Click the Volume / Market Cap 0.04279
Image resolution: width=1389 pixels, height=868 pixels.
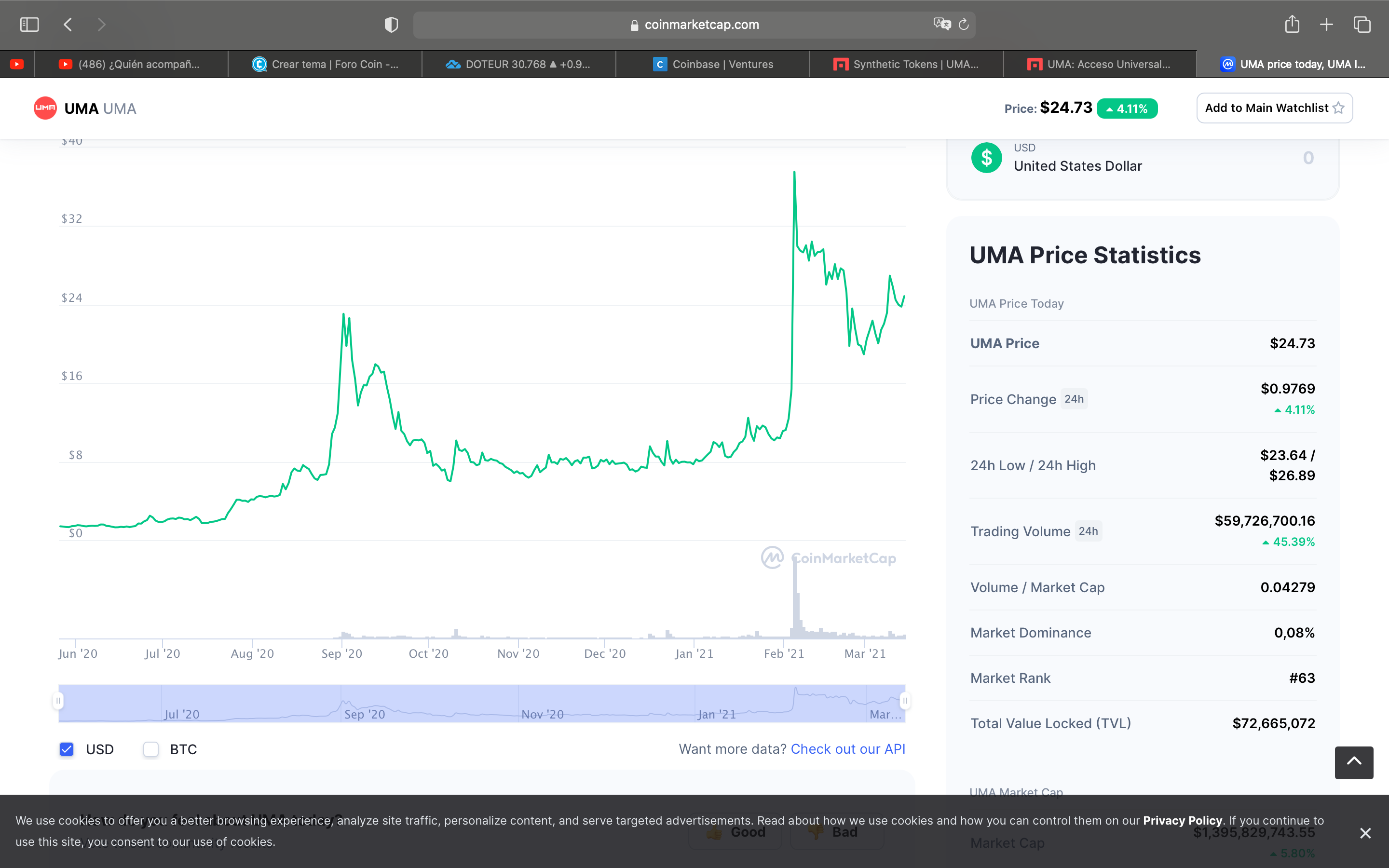pos(1287,587)
